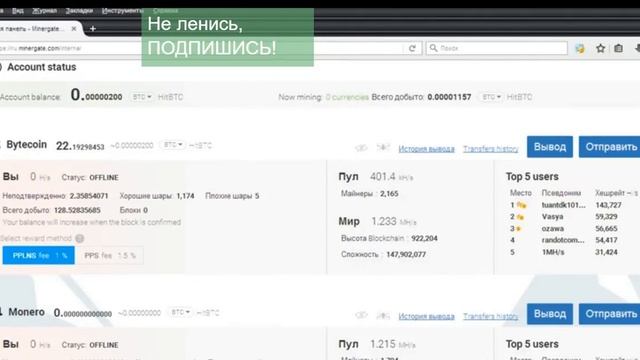Select the PPS fee 1.5% reward method

click(109, 256)
